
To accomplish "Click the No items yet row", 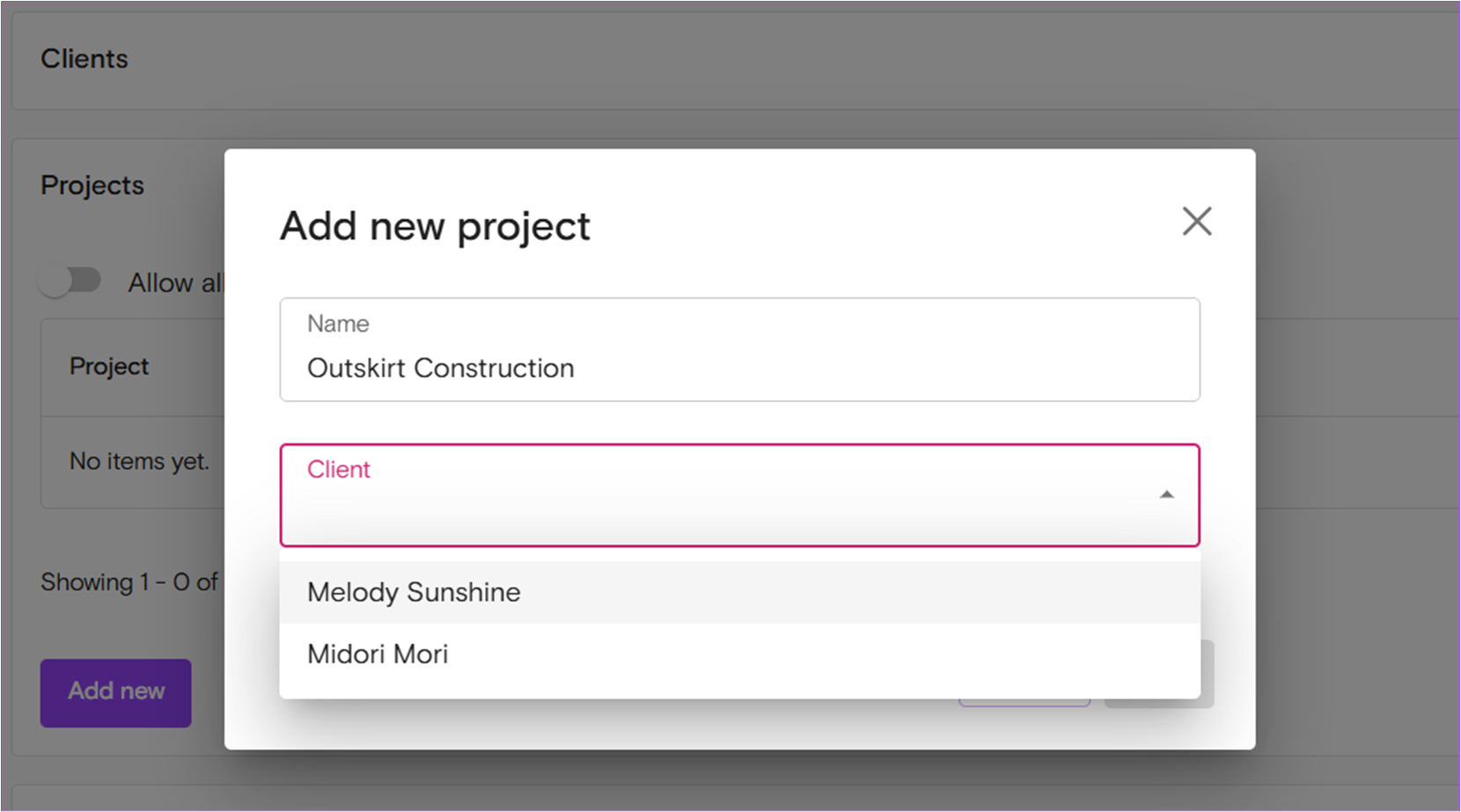I will pos(139,461).
